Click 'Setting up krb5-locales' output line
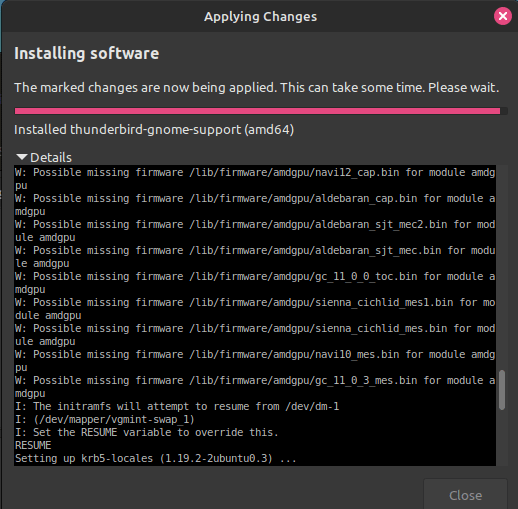This screenshot has height=509, width=518. point(156,458)
